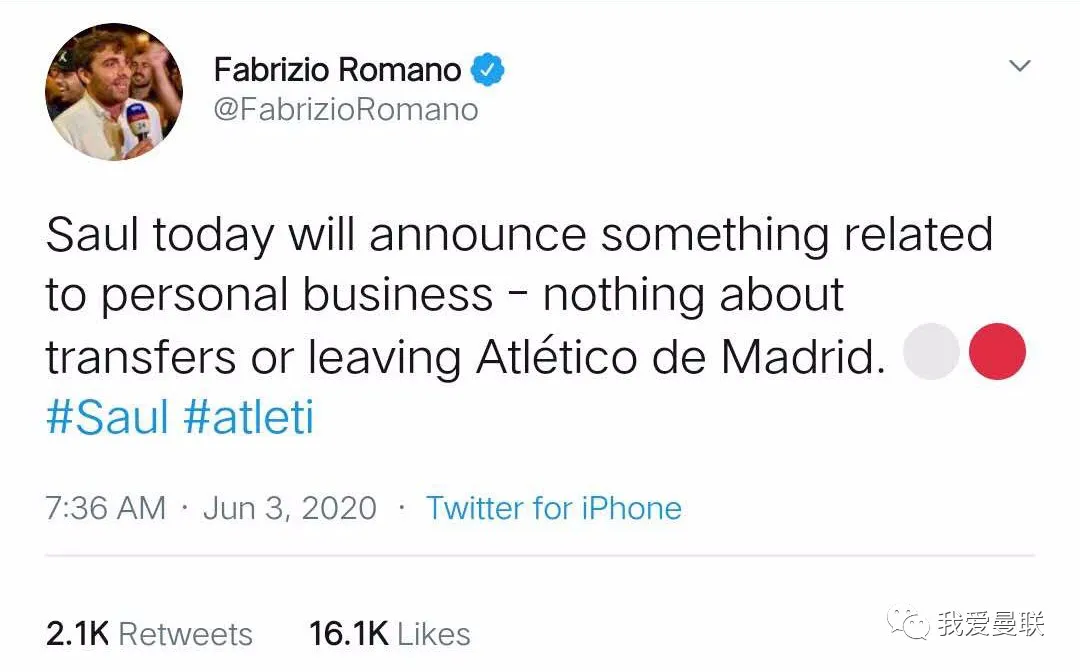Select the Jun 3, 2020 date
Image resolution: width=1080 pixels, height=672 pixels.
pyautogui.click(x=290, y=508)
